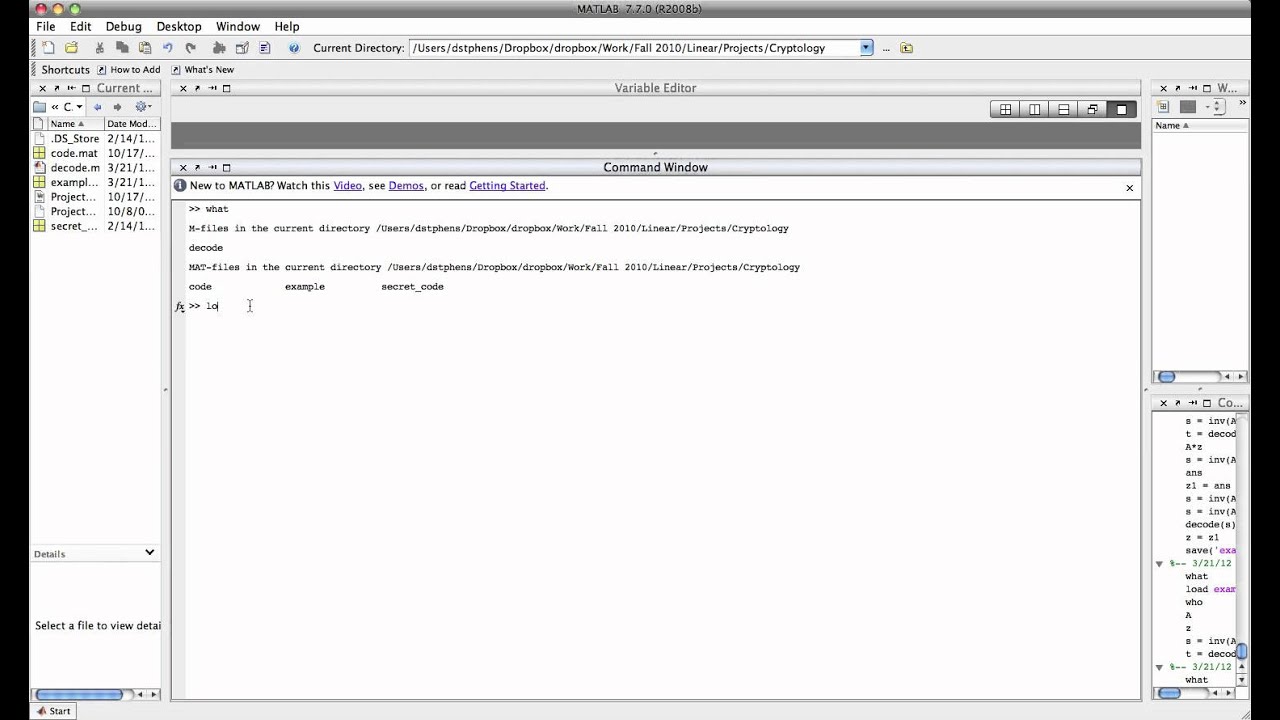Image resolution: width=1280 pixels, height=720 pixels.
Task: Maximize Variable Editor documents layout
Action: coord(1121,109)
